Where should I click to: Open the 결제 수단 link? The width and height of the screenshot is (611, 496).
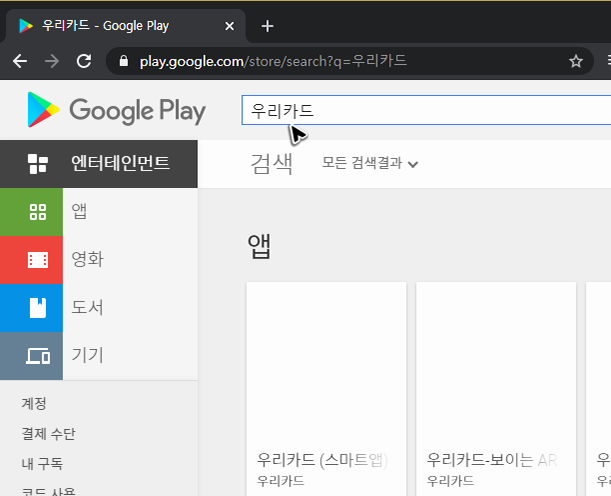48,433
